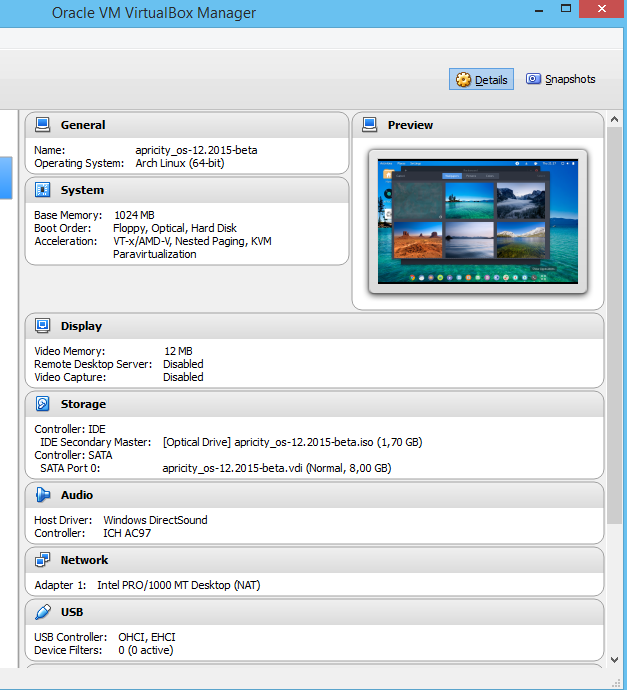627x690 pixels.
Task: Click the 12 MB video memory value
Action: (178, 351)
